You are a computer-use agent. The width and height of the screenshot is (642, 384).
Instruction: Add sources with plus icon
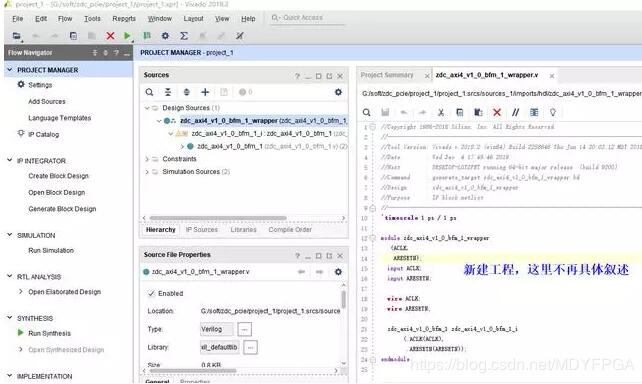[x=205, y=92]
